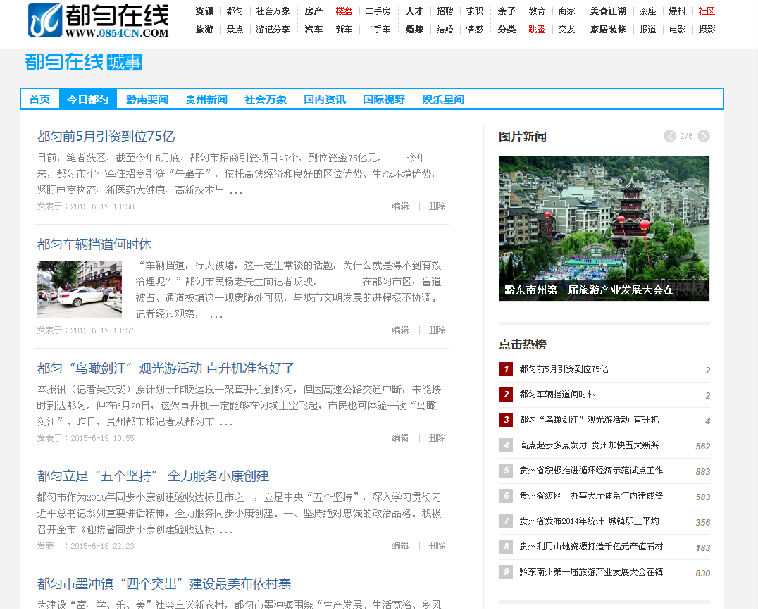Open hot-list item with 356 clicks
Viewport: 758px width, 609px height.
(x=589, y=521)
